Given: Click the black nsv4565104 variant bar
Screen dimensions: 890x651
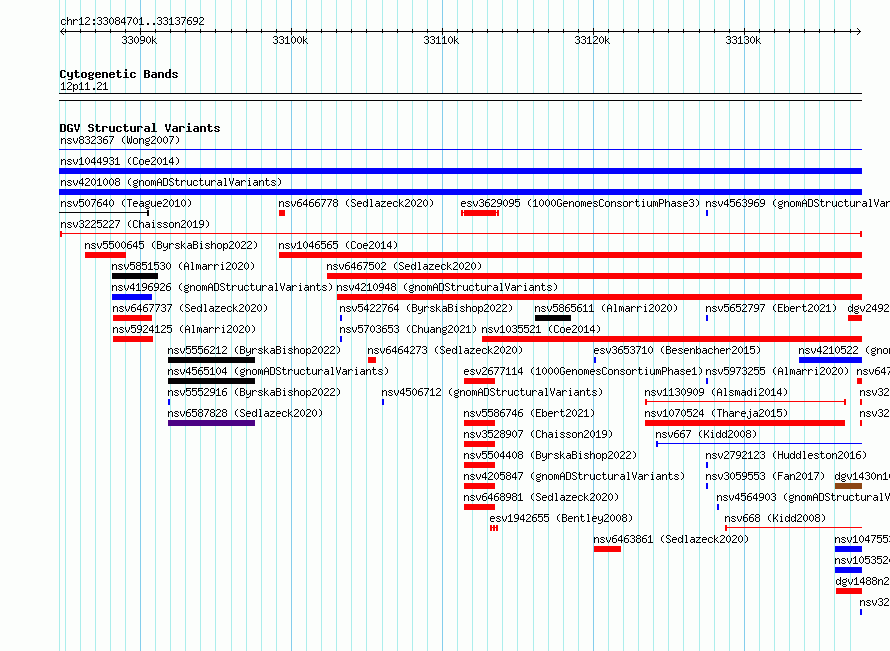Looking at the screenshot, I should tap(211, 381).
